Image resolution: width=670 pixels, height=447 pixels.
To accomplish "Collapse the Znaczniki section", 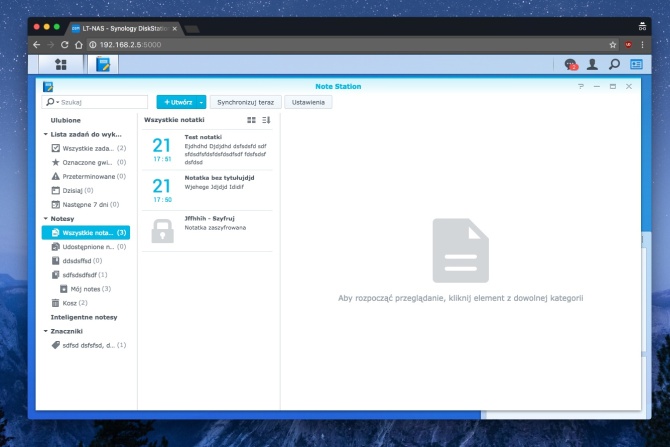I will (x=46, y=330).
